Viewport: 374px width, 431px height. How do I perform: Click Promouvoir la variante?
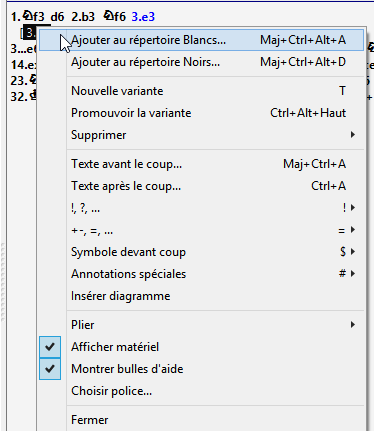201,113
